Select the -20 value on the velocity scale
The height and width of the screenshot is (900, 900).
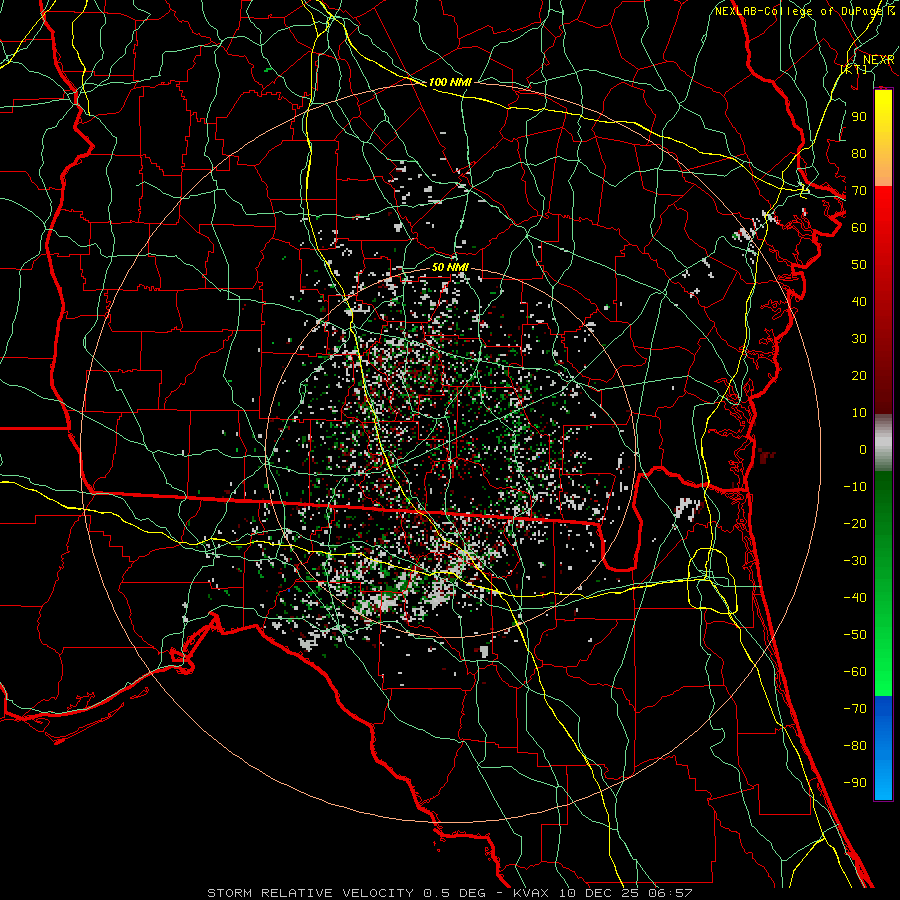pos(855,523)
